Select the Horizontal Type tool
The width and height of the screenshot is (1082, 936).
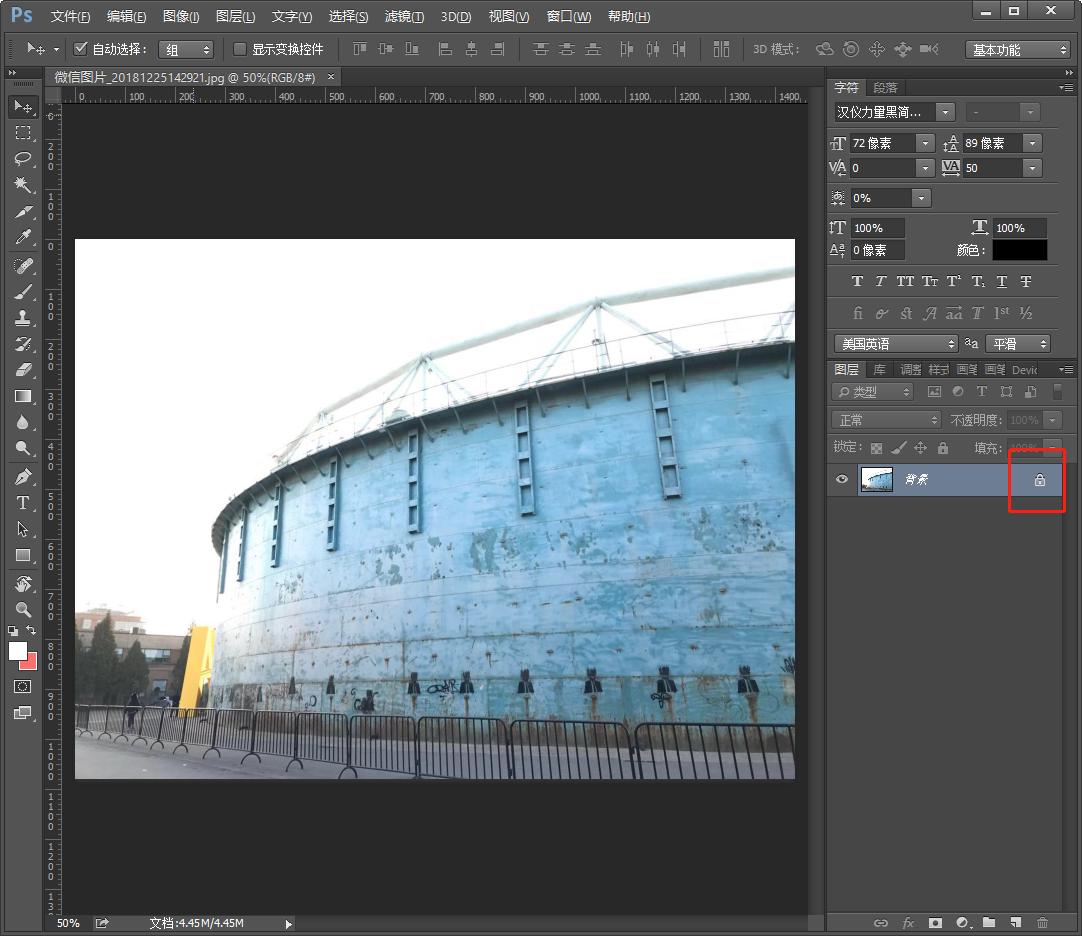[x=23, y=503]
